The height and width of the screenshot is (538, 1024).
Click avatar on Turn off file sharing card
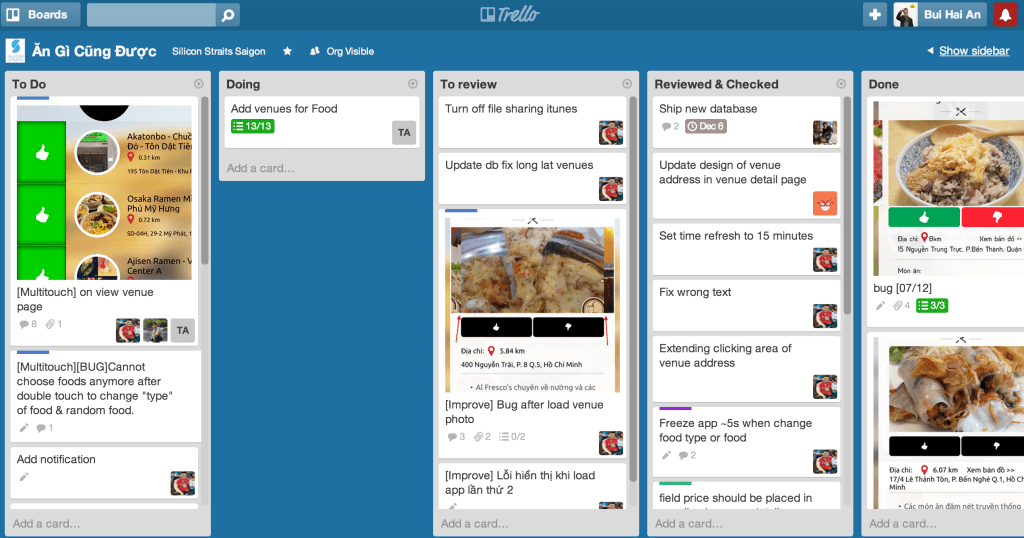(x=611, y=133)
